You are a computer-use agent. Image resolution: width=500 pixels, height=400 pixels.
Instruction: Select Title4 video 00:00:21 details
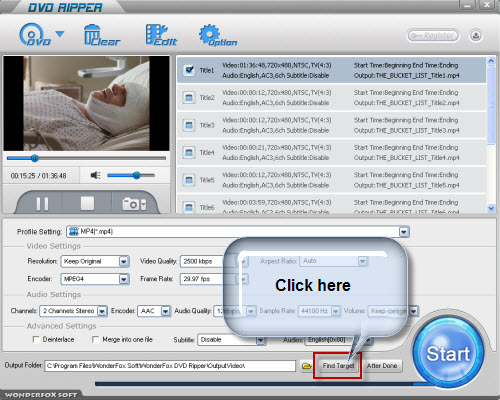point(277,147)
